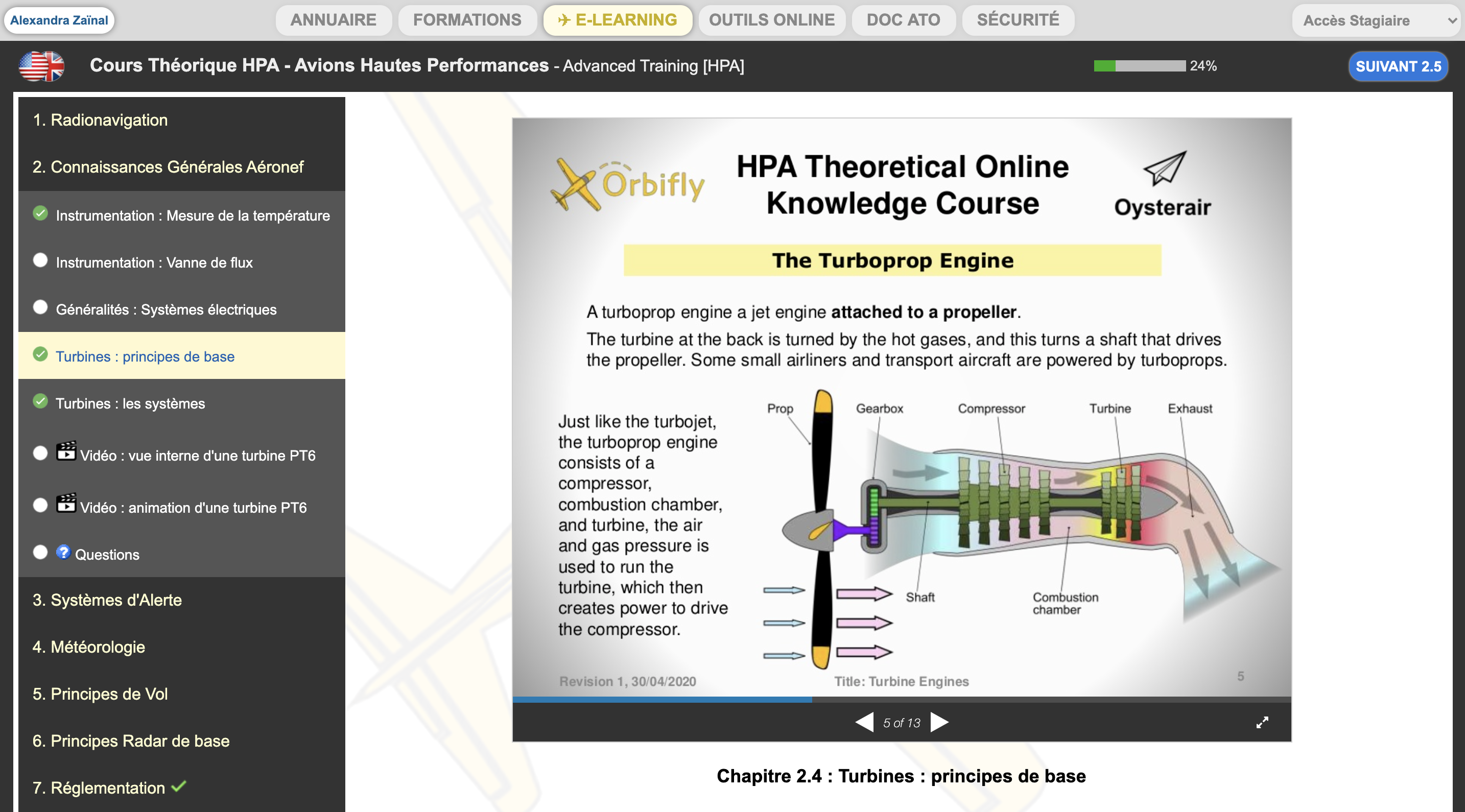Click the clapperboard icon for PT6 animation video
The width and height of the screenshot is (1465, 812).
(66, 503)
